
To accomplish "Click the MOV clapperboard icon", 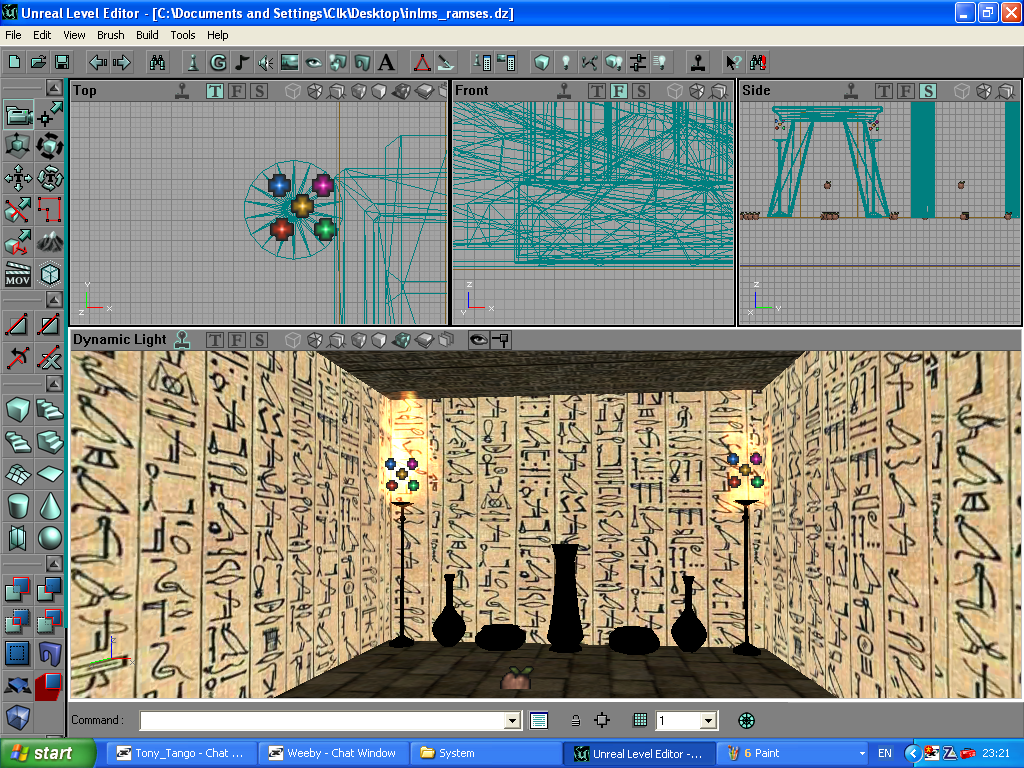I will (18, 273).
